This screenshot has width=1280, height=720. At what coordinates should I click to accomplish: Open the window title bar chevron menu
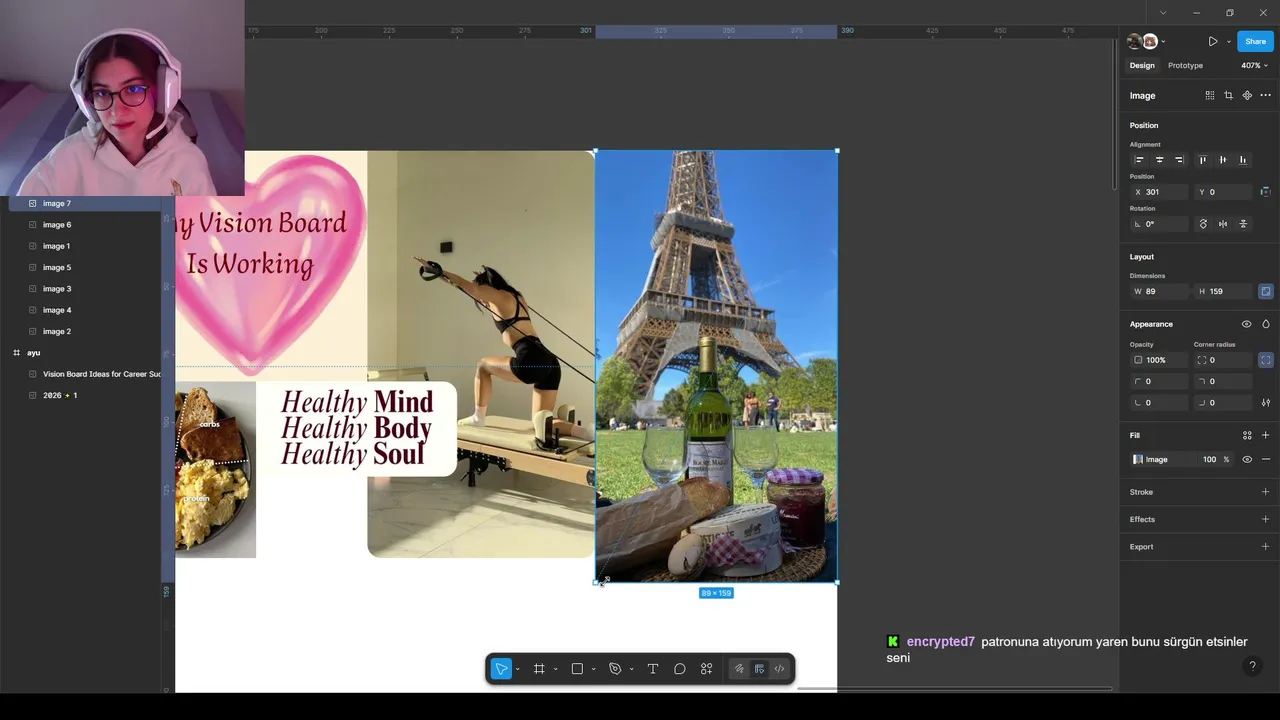1163,13
